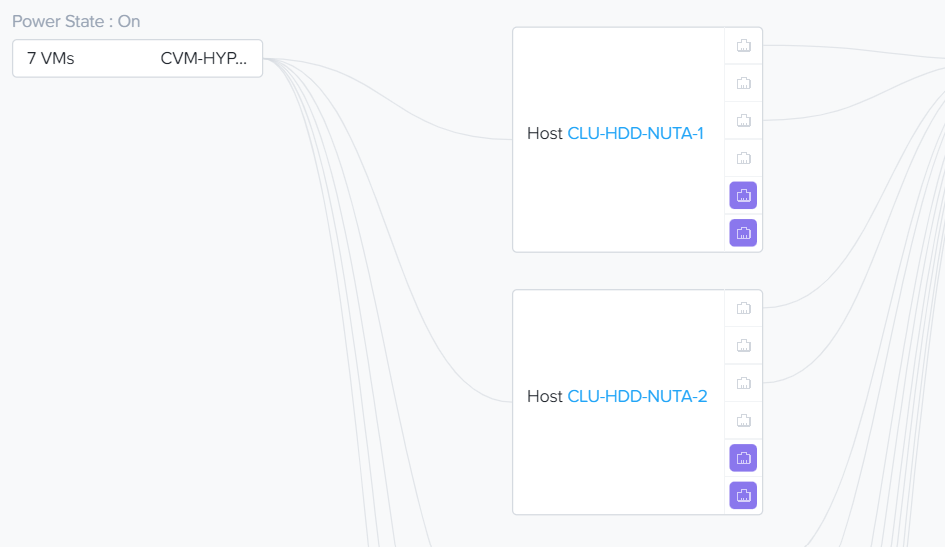Open the CLU-HDD-NUTA-2 host link
Image resolution: width=945 pixels, height=547 pixels.
(637, 397)
